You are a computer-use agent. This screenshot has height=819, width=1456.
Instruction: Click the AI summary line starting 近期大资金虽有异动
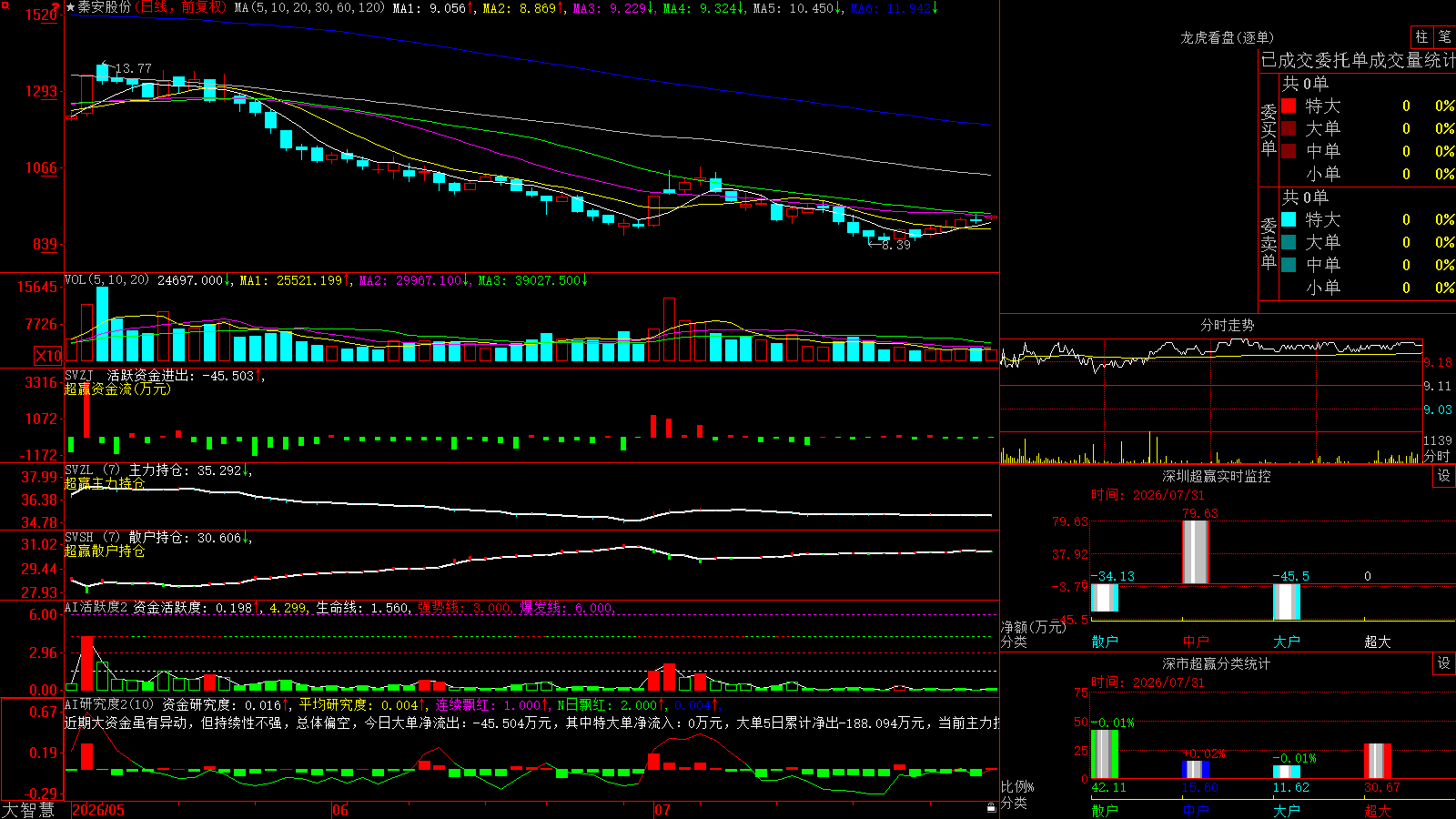(x=531, y=723)
